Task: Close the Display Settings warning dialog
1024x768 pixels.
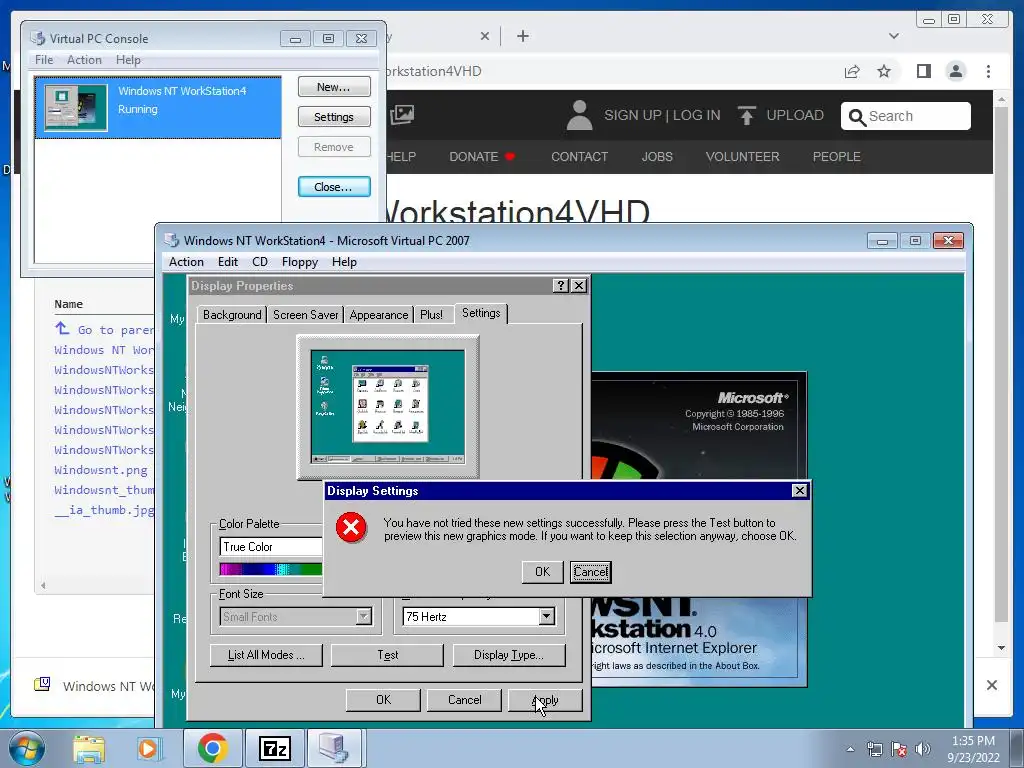Action: [x=799, y=490]
